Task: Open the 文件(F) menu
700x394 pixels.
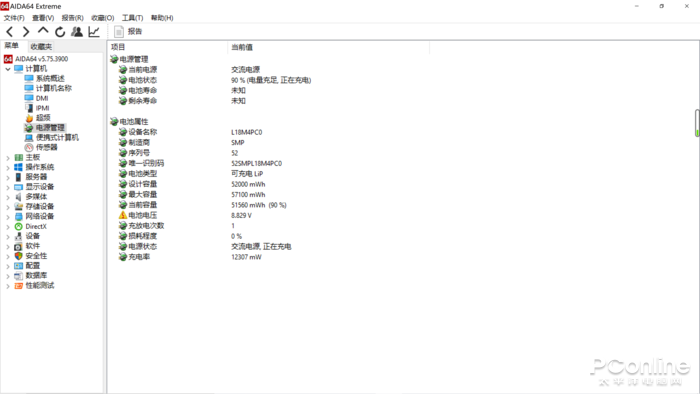Action: (14, 18)
